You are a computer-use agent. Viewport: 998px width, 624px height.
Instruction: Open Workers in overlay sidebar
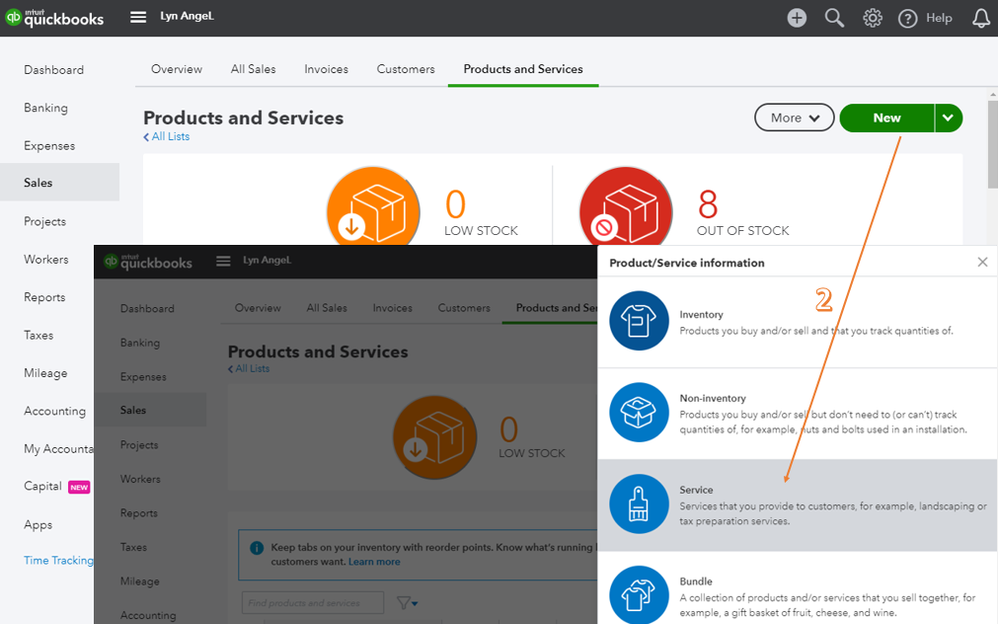[x=140, y=479]
